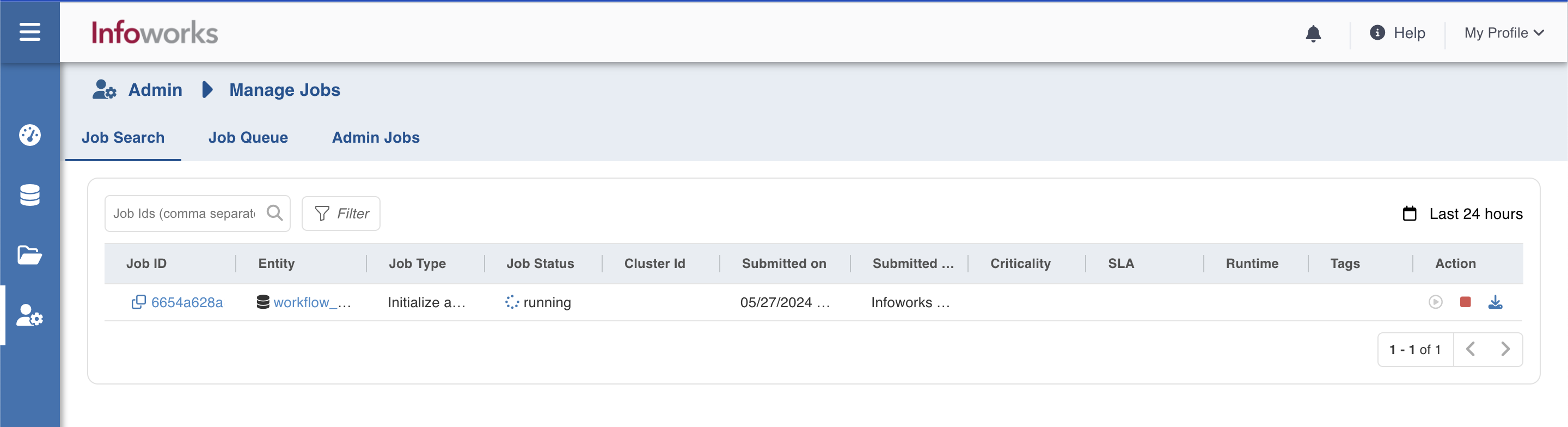Switch to the Admin Jobs tab

click(x=376, y=137)
